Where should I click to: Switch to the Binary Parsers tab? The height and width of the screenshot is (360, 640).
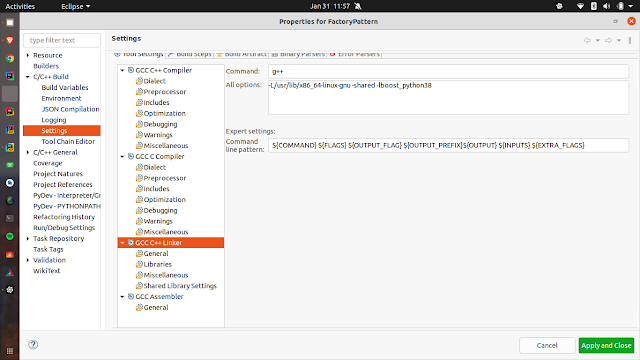(x=298, y=54)
